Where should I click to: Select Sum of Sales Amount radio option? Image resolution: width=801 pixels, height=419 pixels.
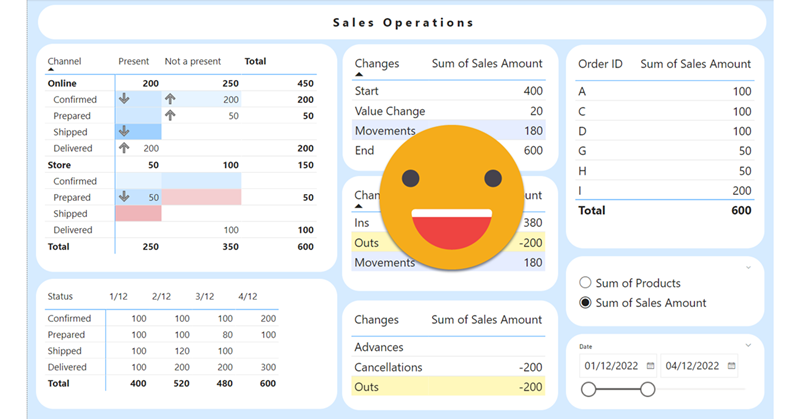586,303
